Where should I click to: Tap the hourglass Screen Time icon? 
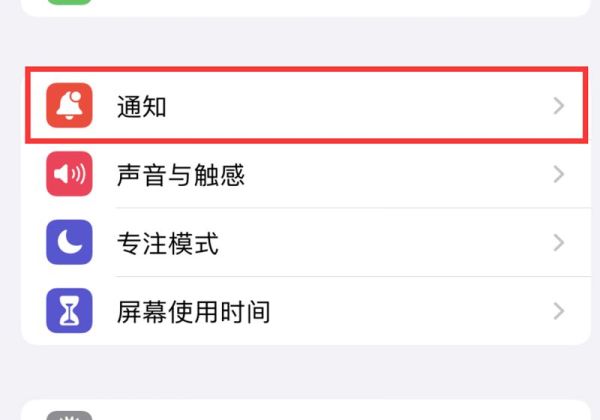tap(69, 311)
